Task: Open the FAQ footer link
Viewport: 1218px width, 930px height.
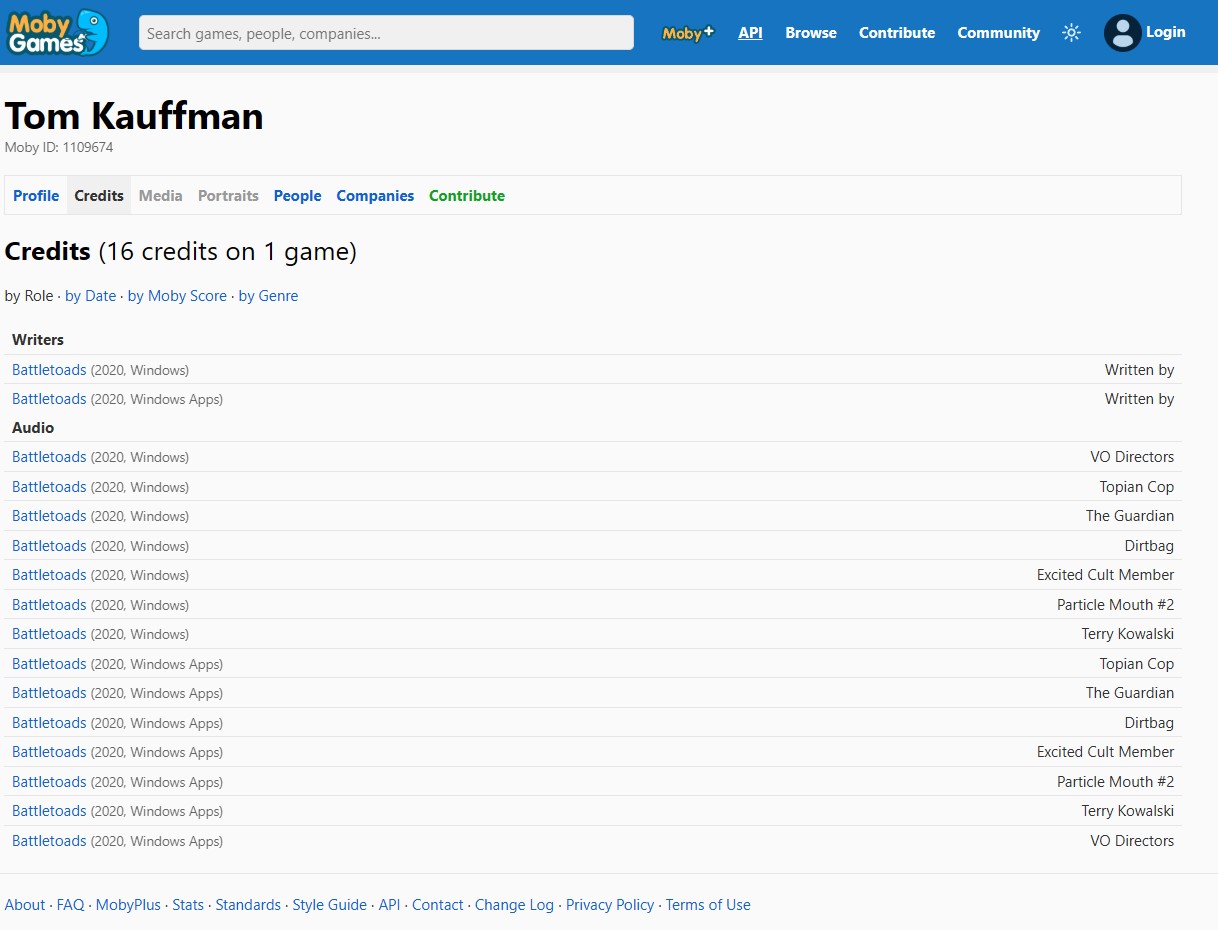Action: pyautogui.click(x=70, y=905)
